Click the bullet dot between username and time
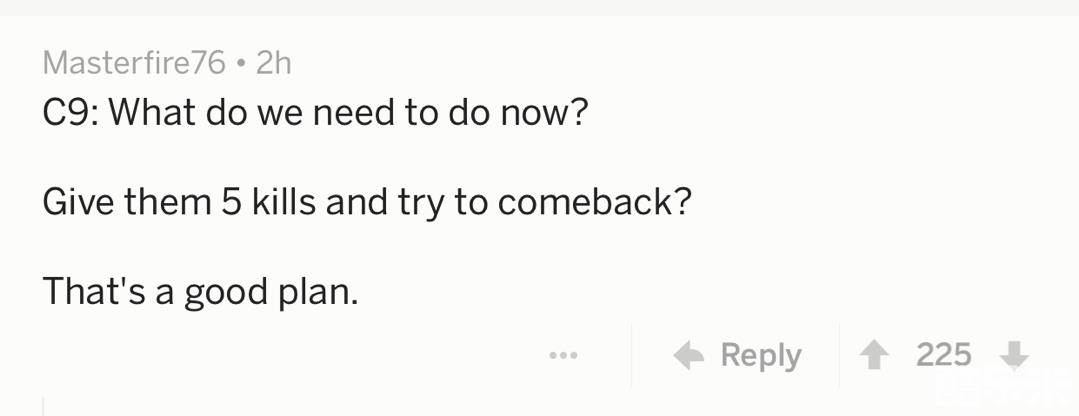This screenshot has height=416, width=1079. 241,64
